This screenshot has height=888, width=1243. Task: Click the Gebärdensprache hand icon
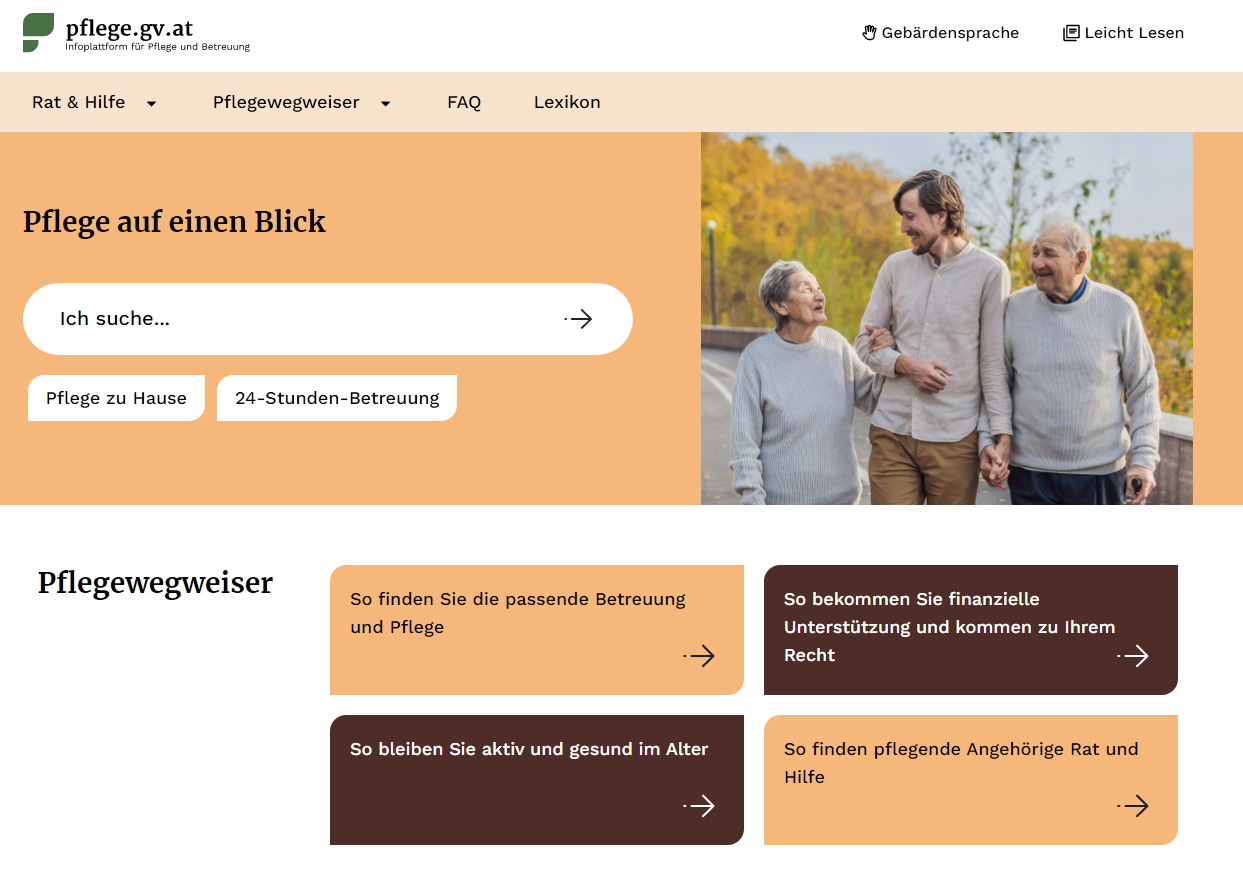(x=869, y=33)
